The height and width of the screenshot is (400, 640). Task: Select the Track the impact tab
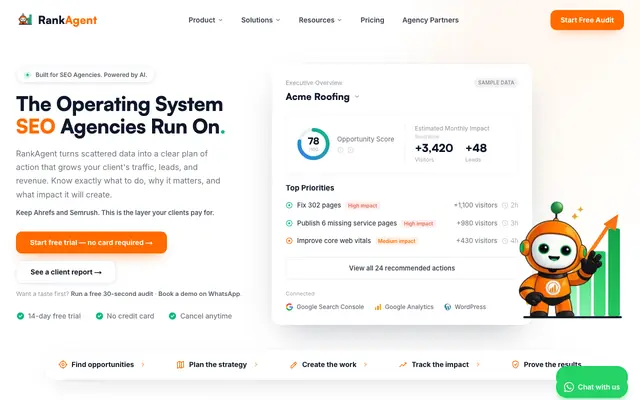[440, 364]
